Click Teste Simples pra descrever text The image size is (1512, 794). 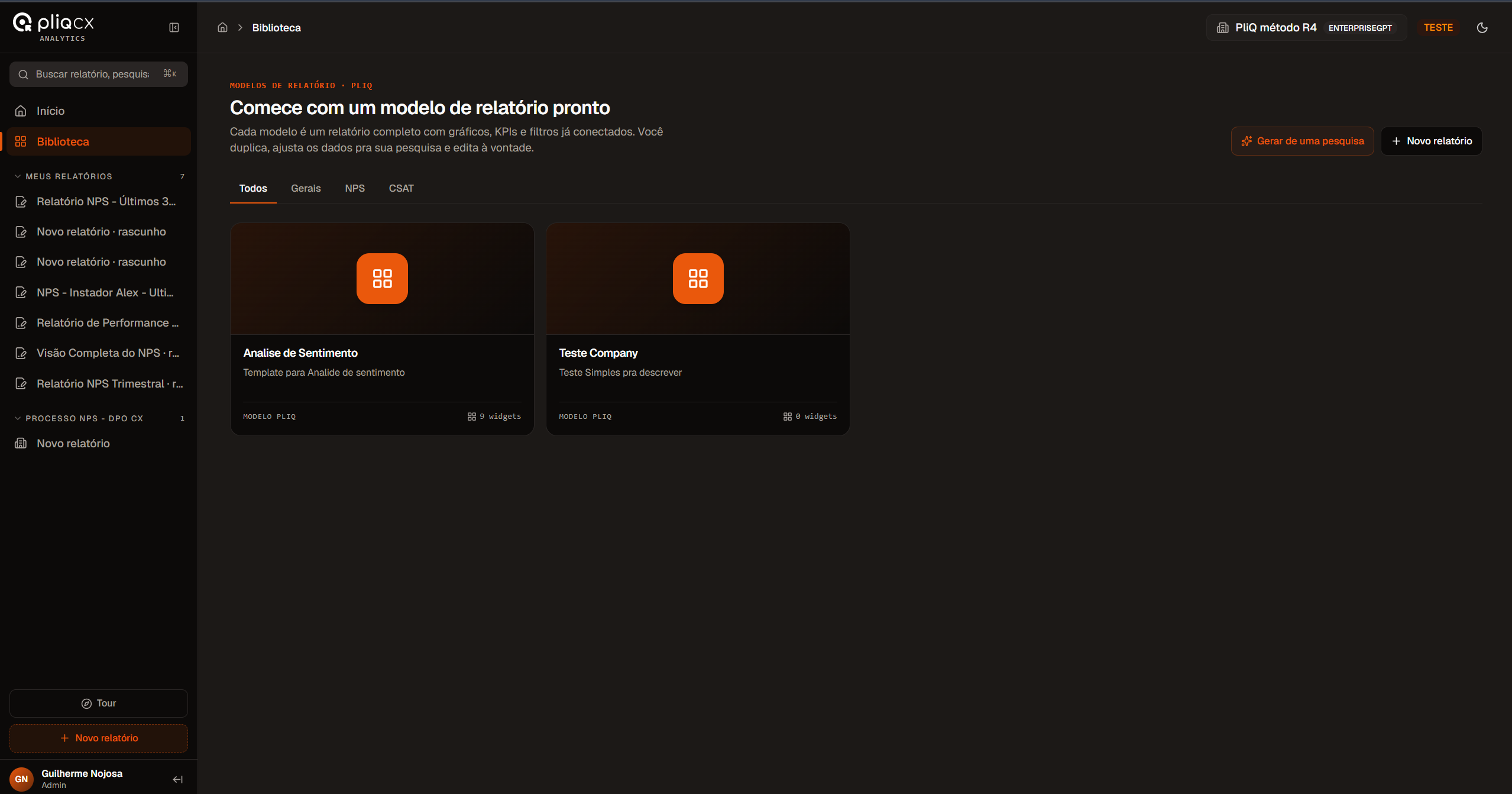point(620,372)
